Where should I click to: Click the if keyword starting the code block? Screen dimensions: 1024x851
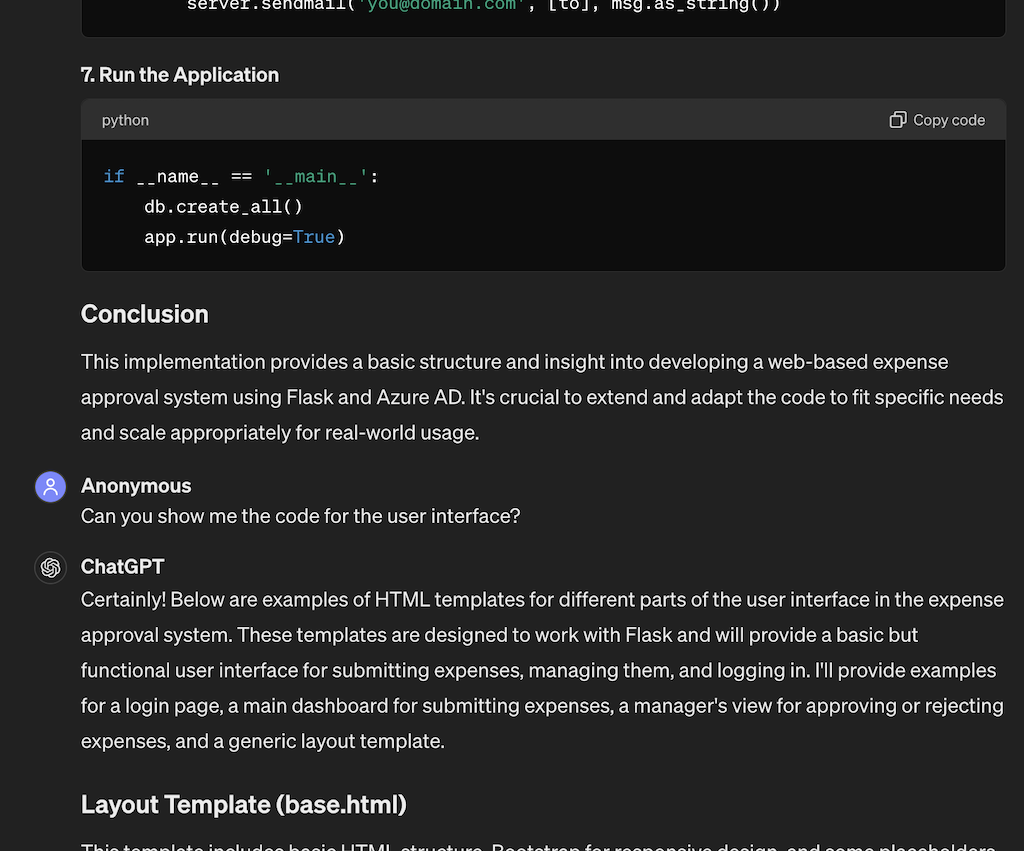pyautogui.click(x=113, y=176)
